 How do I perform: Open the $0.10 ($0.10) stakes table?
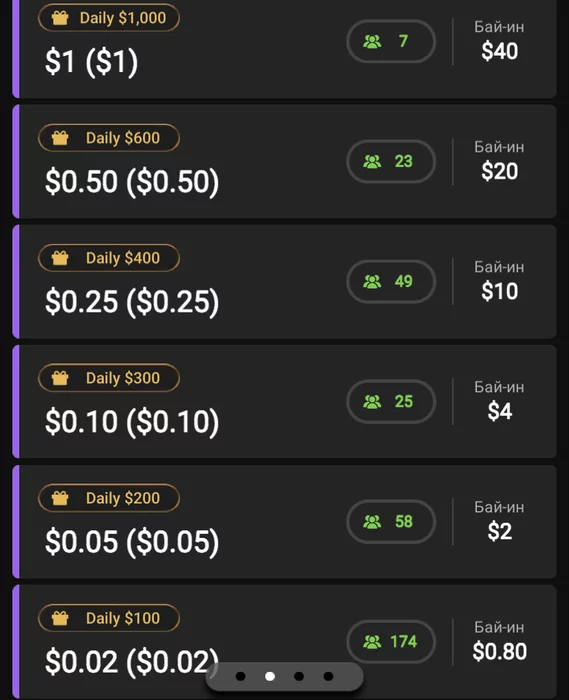(x=284, y=402)
